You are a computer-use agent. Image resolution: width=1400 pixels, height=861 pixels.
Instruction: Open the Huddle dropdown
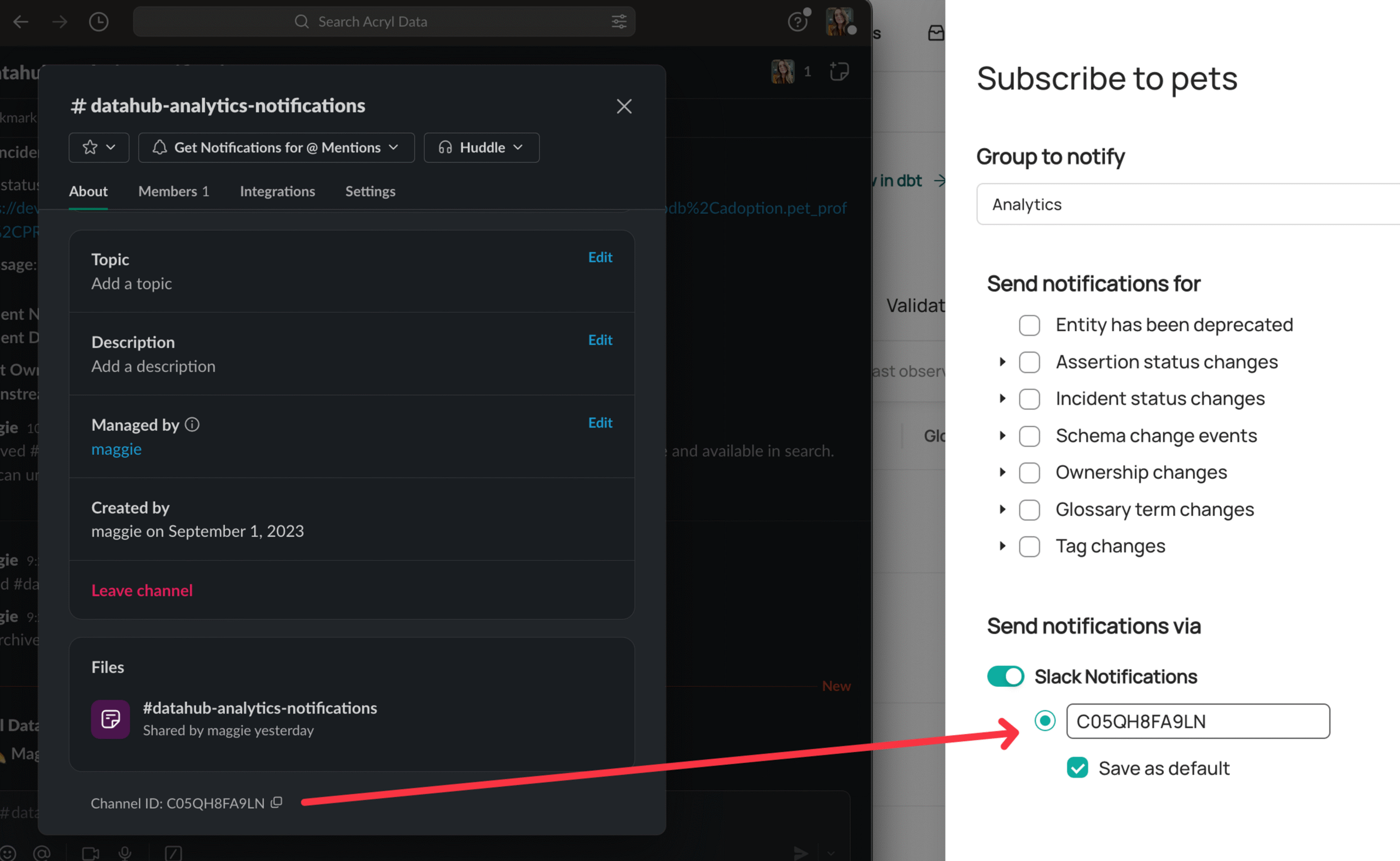click(481, 148)
